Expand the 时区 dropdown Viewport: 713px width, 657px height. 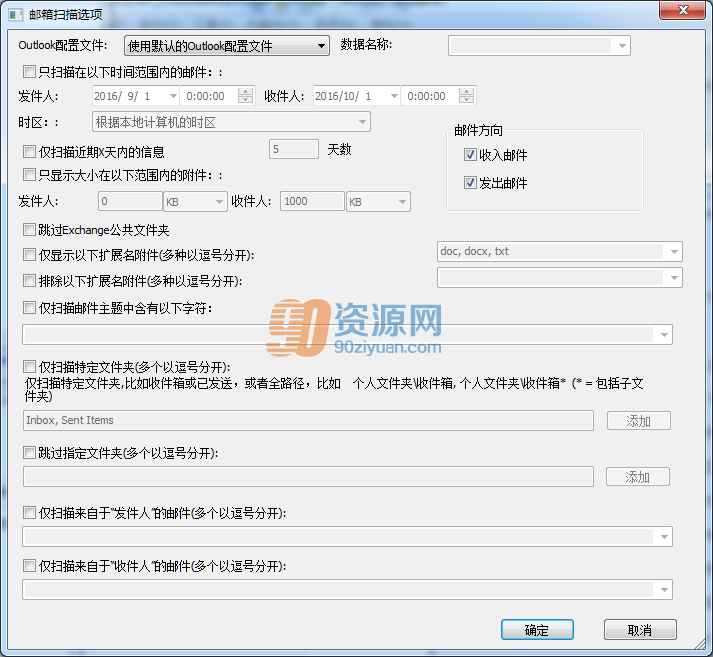pyautogui.click(x=231, y=122)
